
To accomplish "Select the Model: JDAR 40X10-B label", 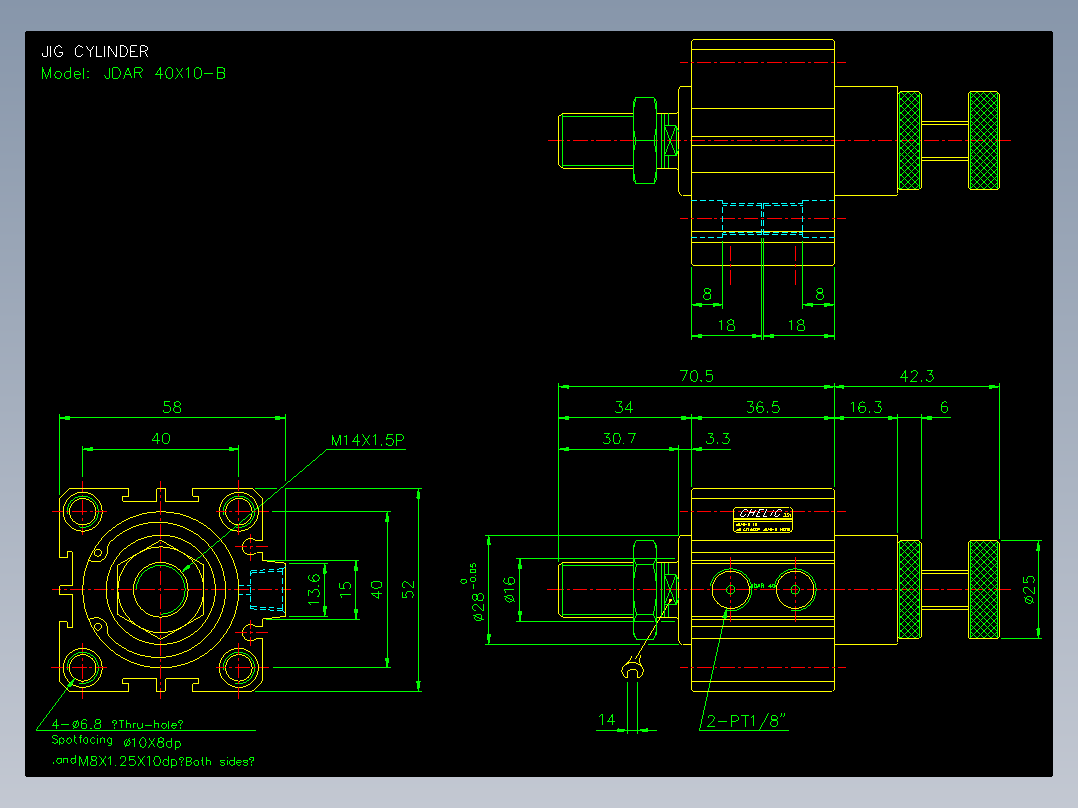I will coord(133,74).
